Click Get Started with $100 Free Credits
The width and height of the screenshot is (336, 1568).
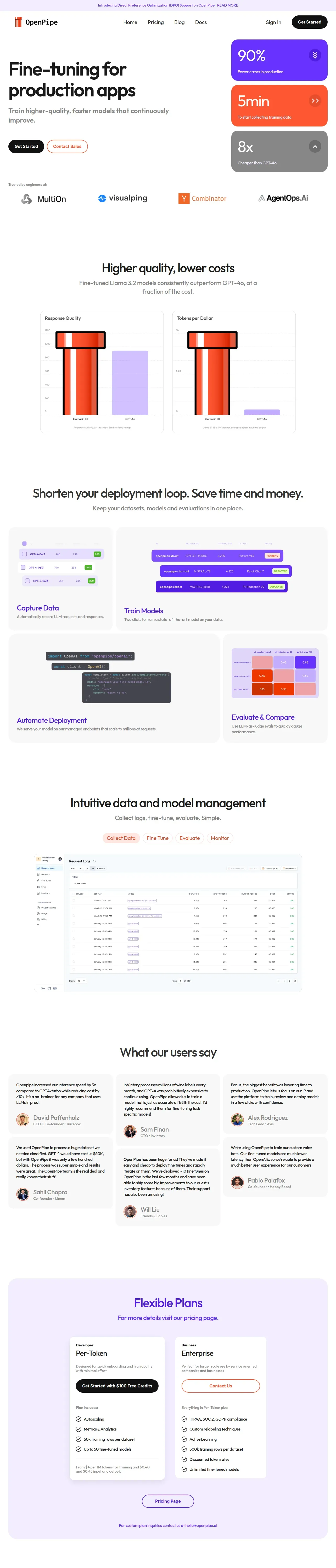coord(117,1386)
